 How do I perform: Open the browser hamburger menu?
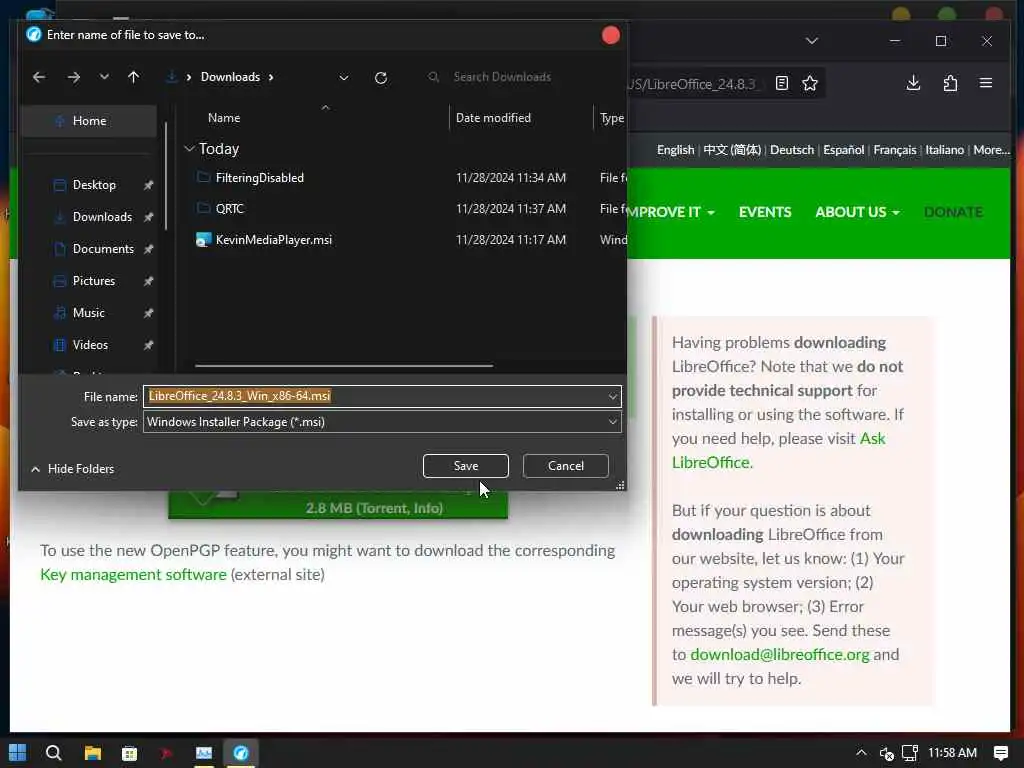pyautogui.click(x=986, y=83)
